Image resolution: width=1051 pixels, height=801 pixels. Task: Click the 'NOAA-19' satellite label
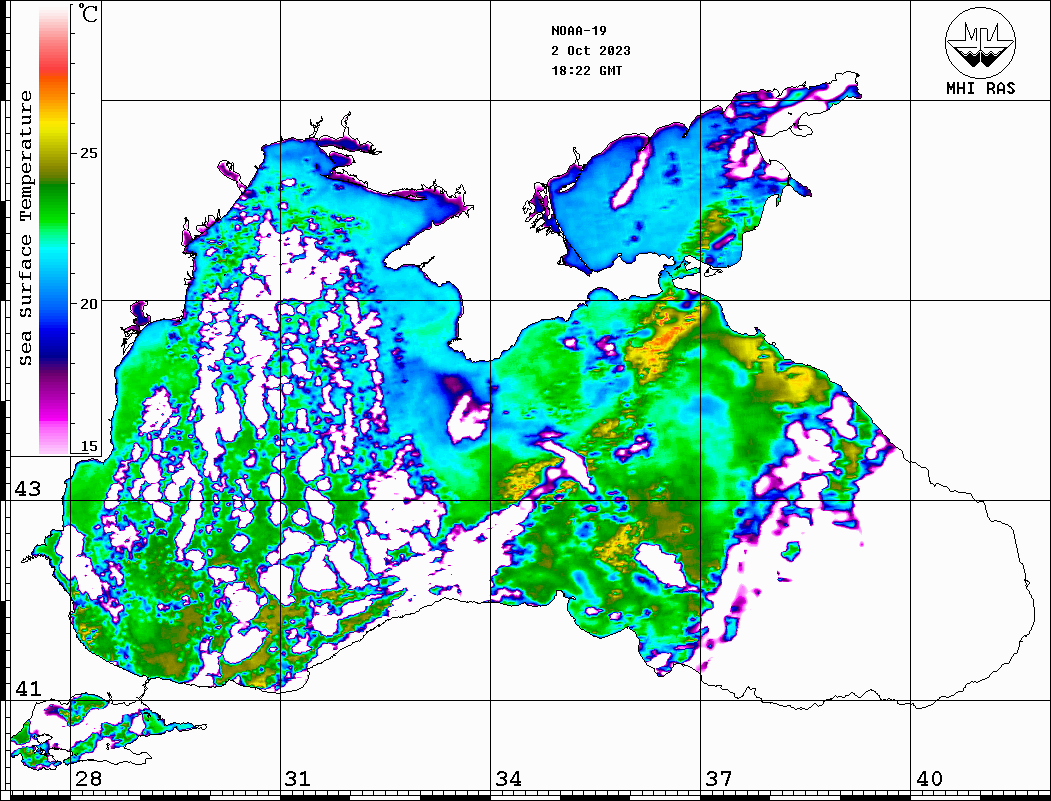(x=579, y=31)
